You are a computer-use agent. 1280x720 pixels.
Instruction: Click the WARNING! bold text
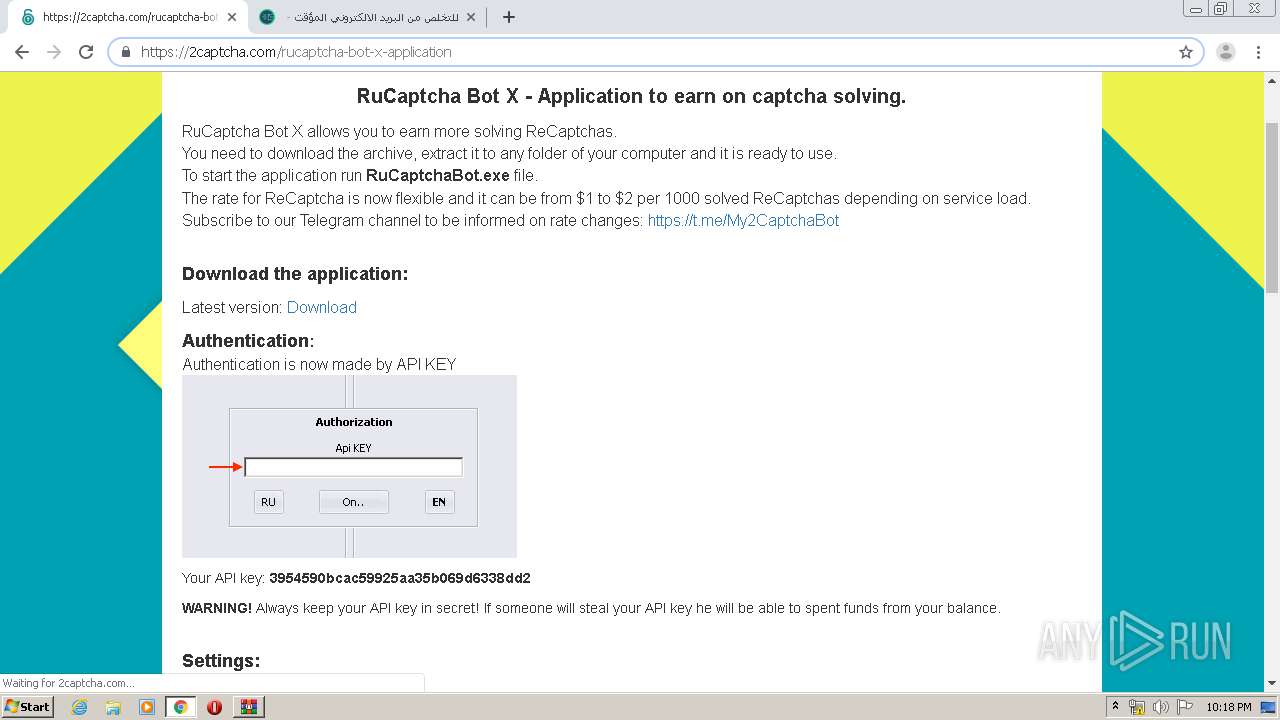(217, 608)
